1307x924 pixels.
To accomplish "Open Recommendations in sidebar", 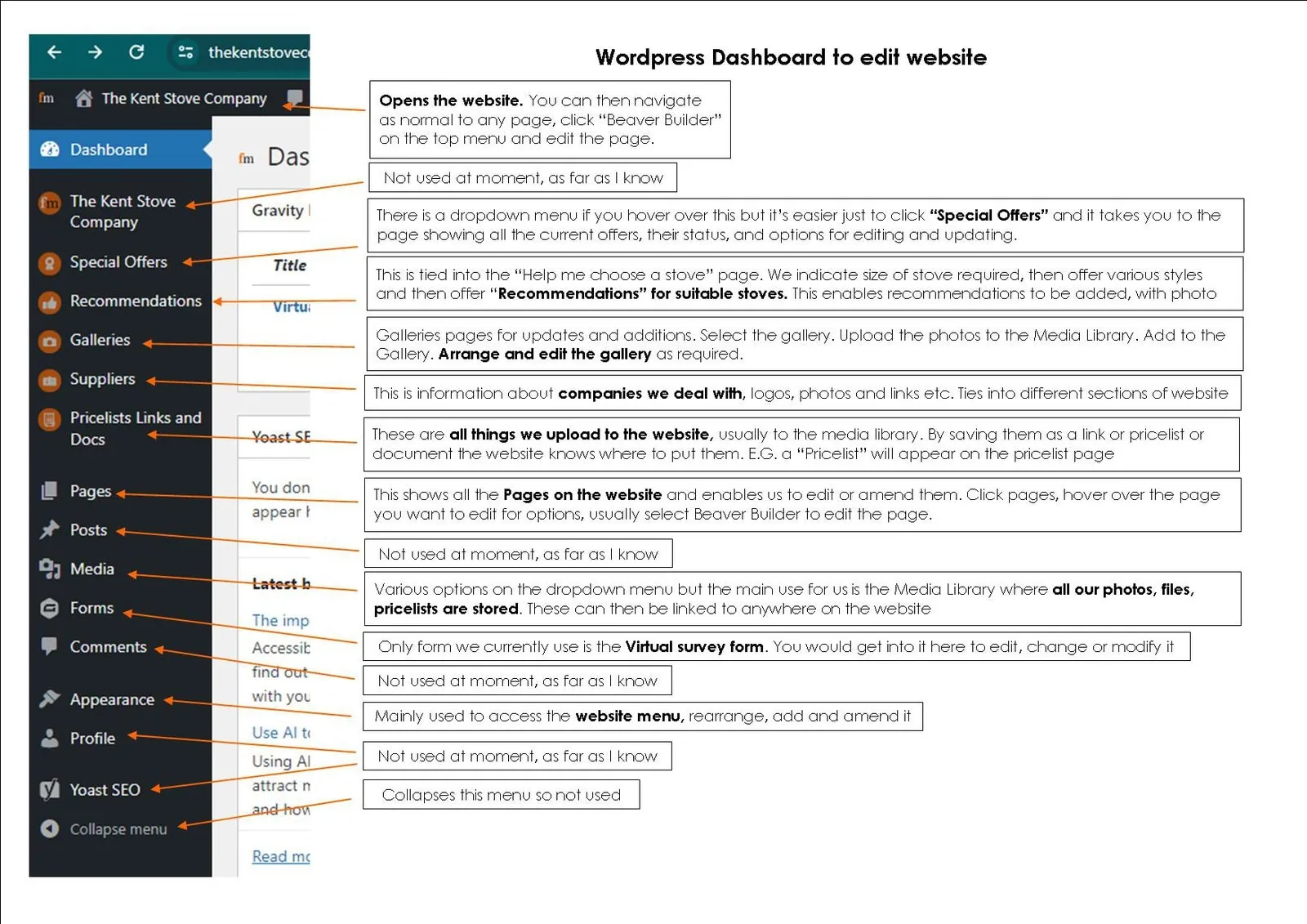I will pos(136,301).
